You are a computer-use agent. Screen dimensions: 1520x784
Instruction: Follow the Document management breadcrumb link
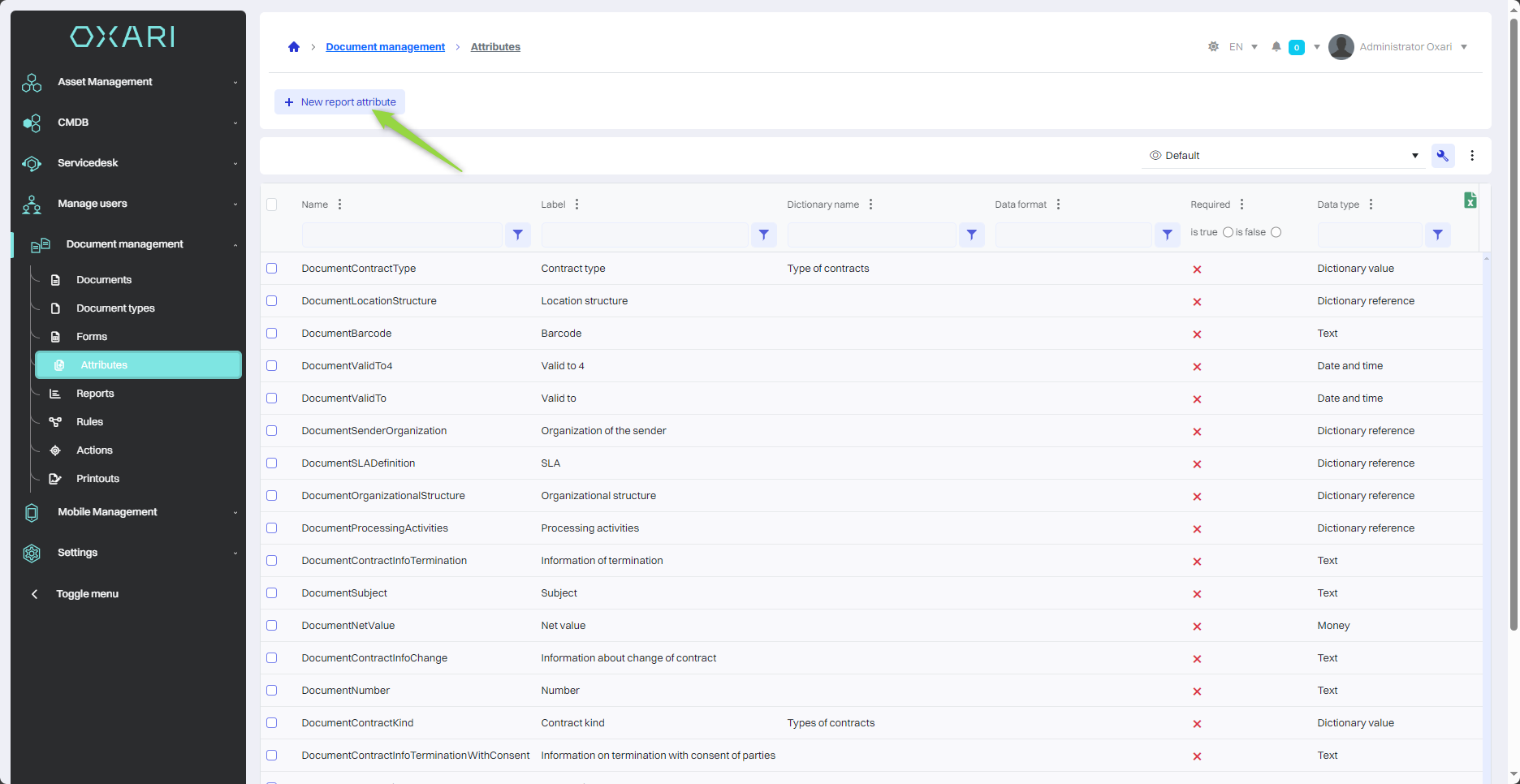[x=385, y=47]
